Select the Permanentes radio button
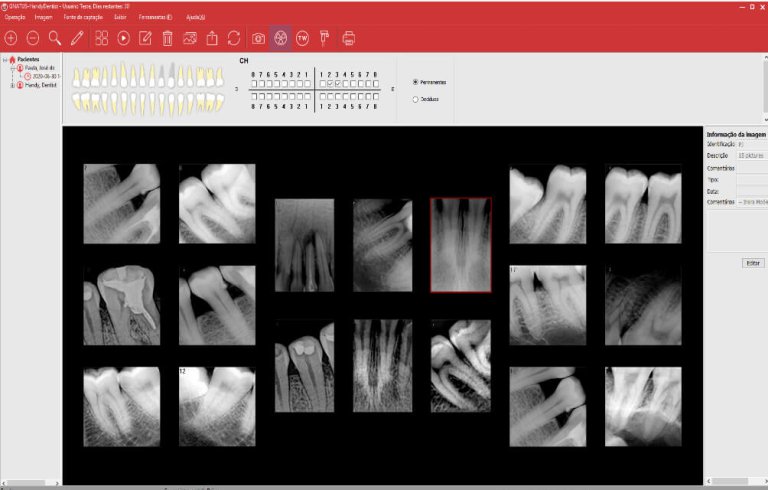 415,82
